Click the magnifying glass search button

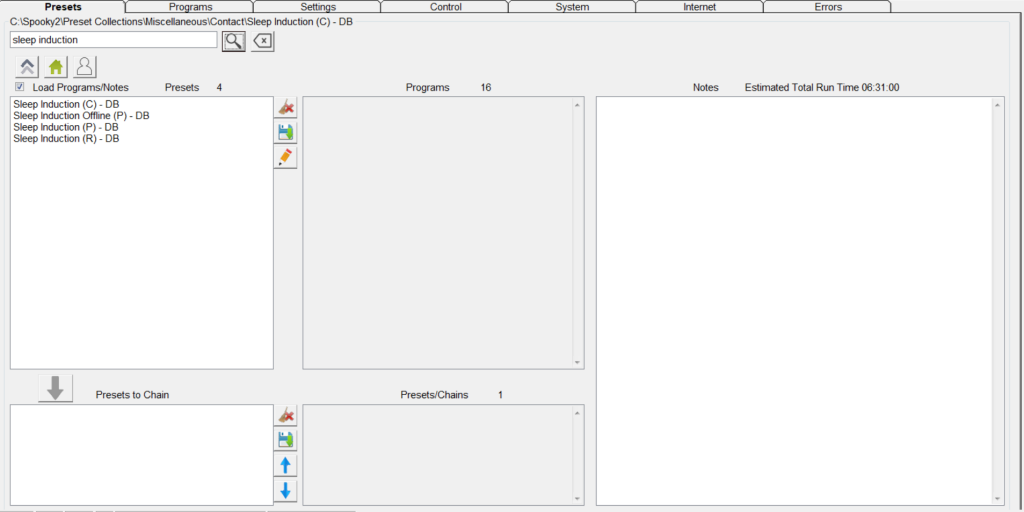[233, 41]
